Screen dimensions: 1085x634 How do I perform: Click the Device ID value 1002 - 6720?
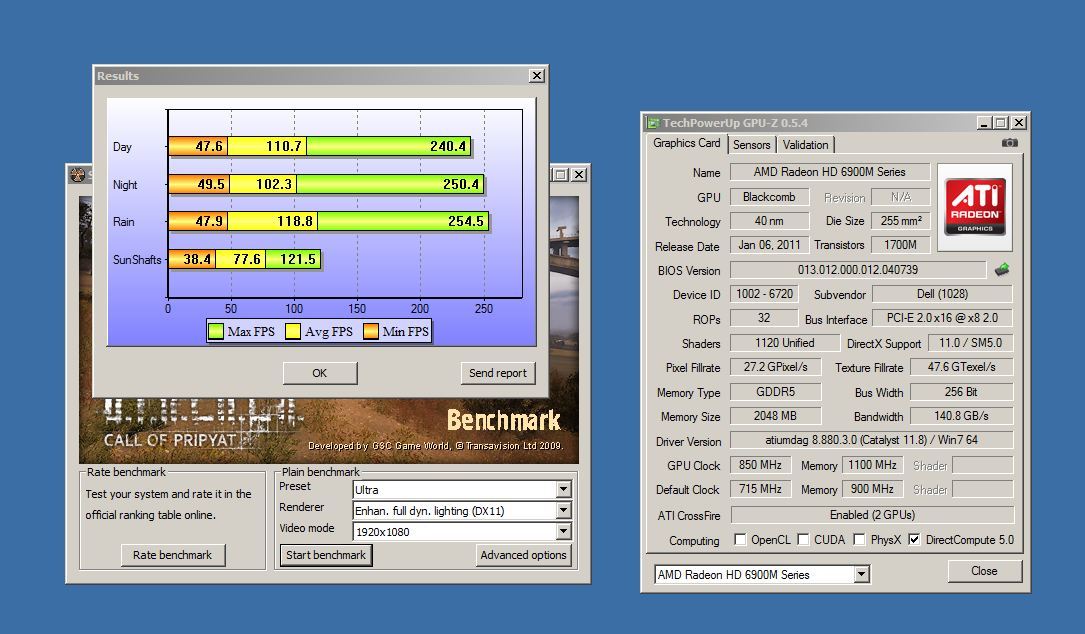pos(764,294)
